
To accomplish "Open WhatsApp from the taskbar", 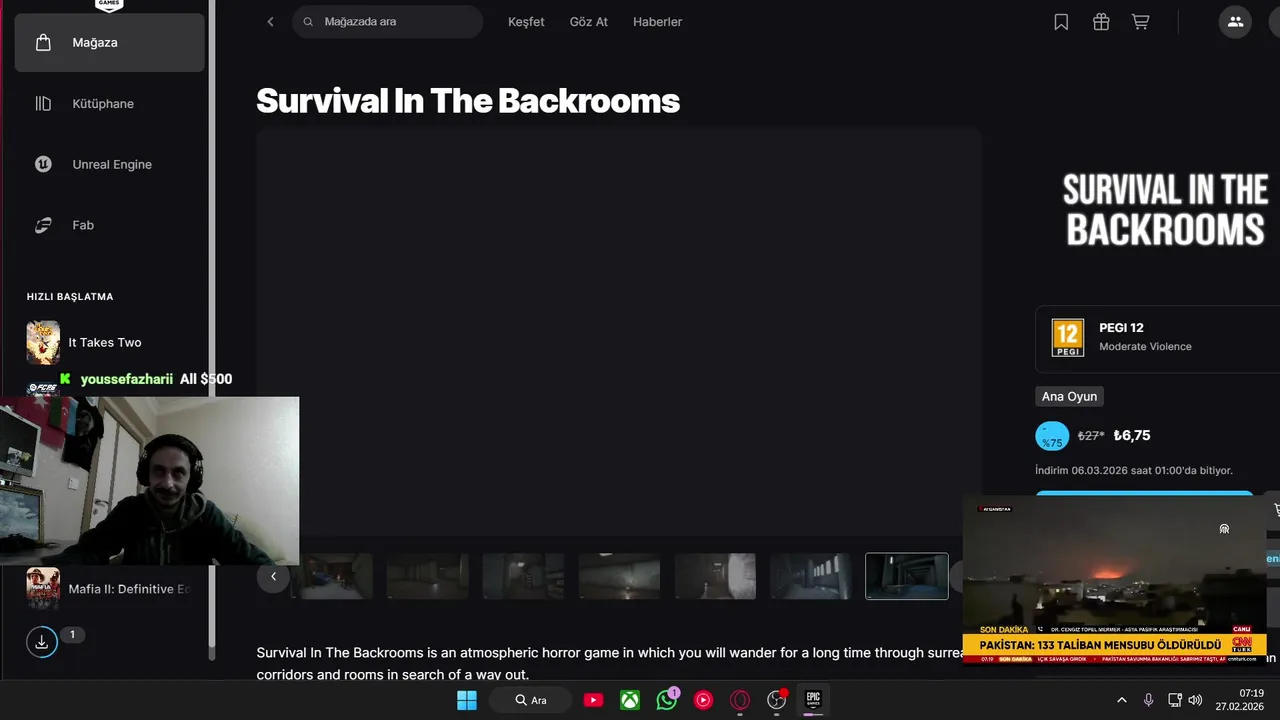I will (x=667, y=700).
